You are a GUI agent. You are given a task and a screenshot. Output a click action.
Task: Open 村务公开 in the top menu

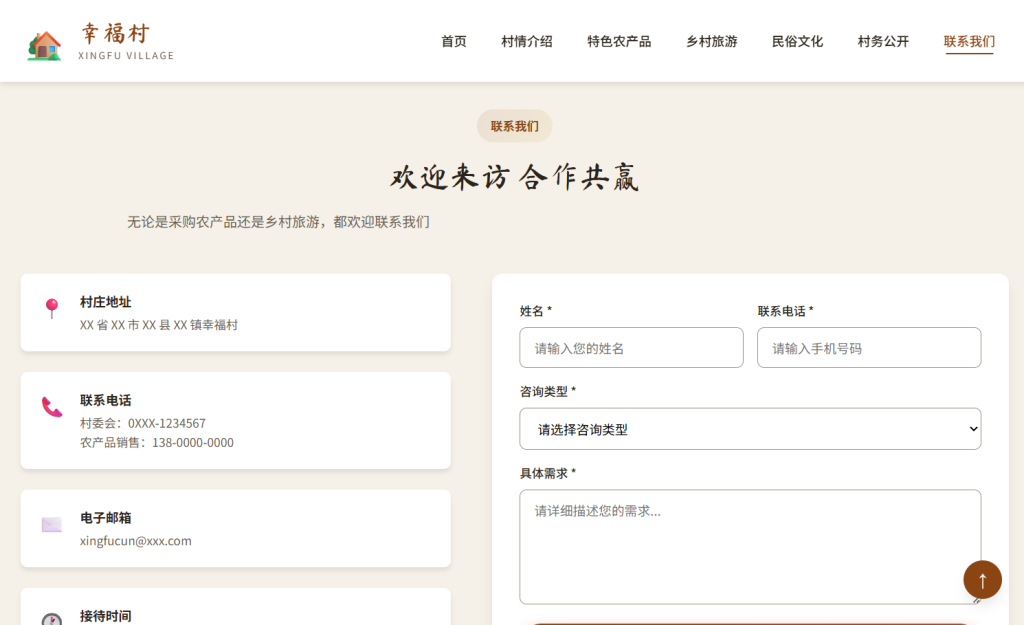point(884,41)
